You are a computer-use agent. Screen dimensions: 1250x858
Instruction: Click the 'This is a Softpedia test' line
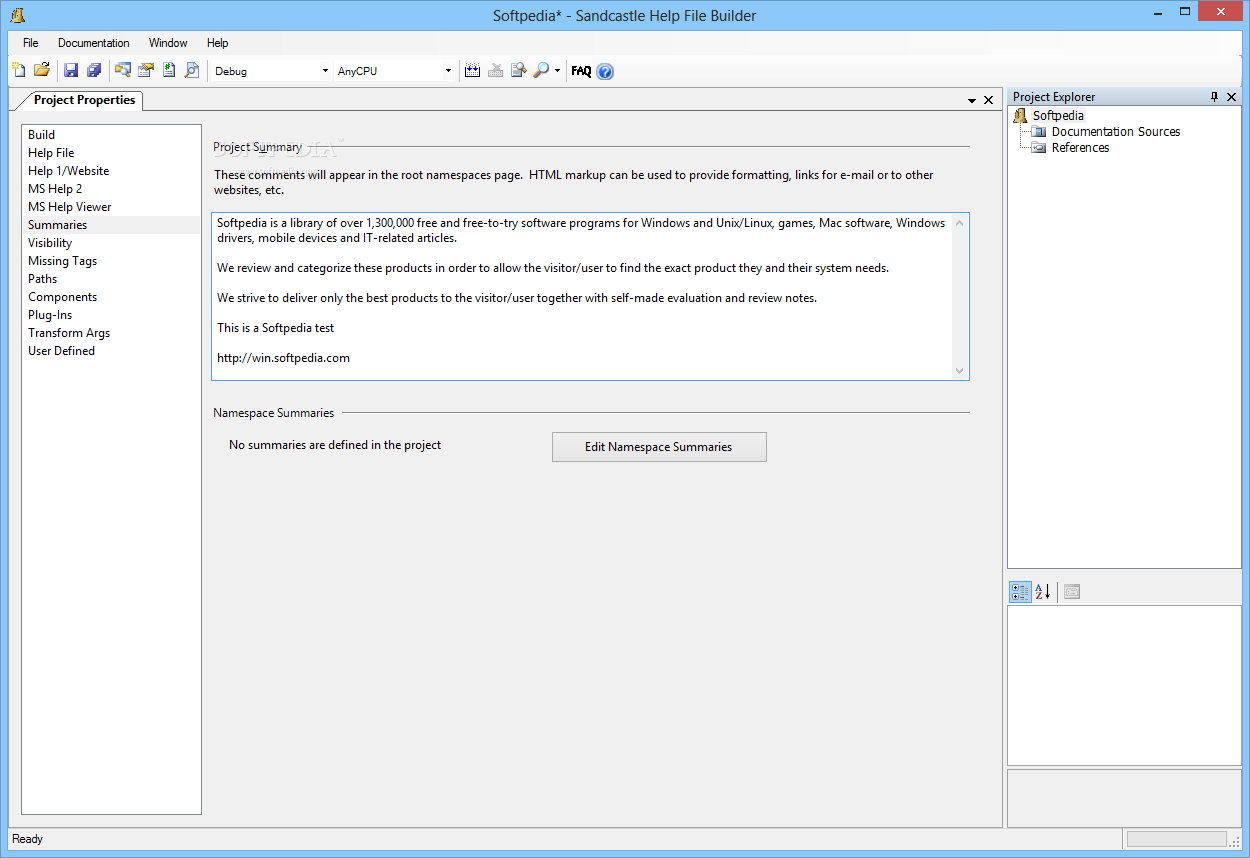(x=276, y=328)
